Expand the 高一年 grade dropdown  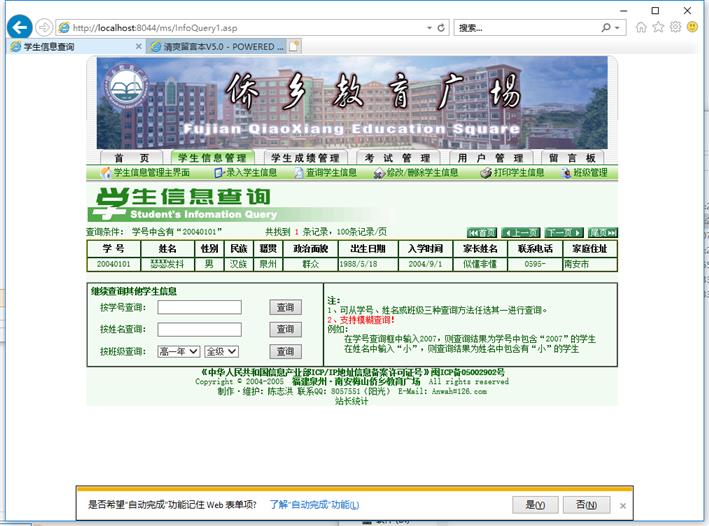pyautogui.click(x=178, y=351)
